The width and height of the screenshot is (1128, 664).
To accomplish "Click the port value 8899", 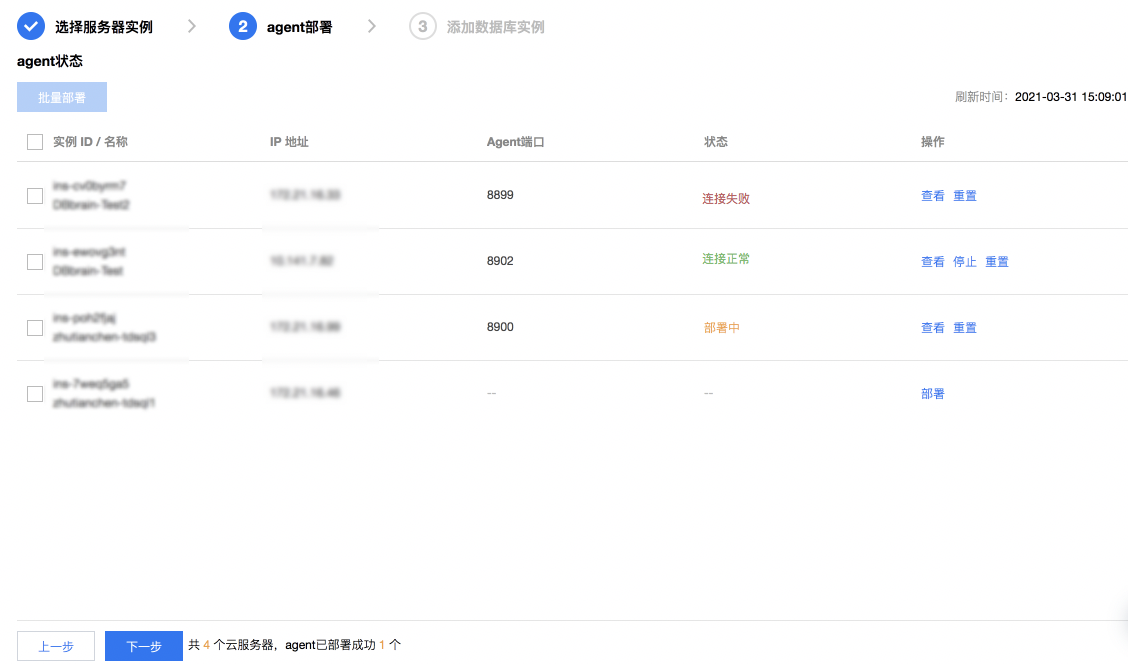I will [500, 195].
